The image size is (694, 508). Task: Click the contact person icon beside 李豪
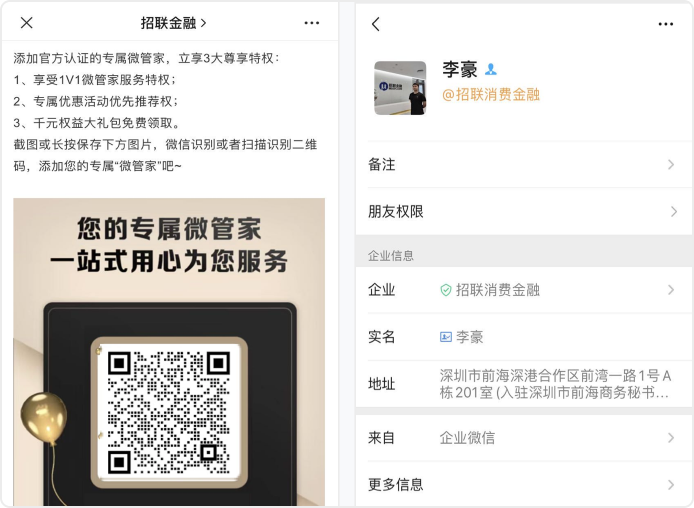pyautogui.click(x=490, y=69)
